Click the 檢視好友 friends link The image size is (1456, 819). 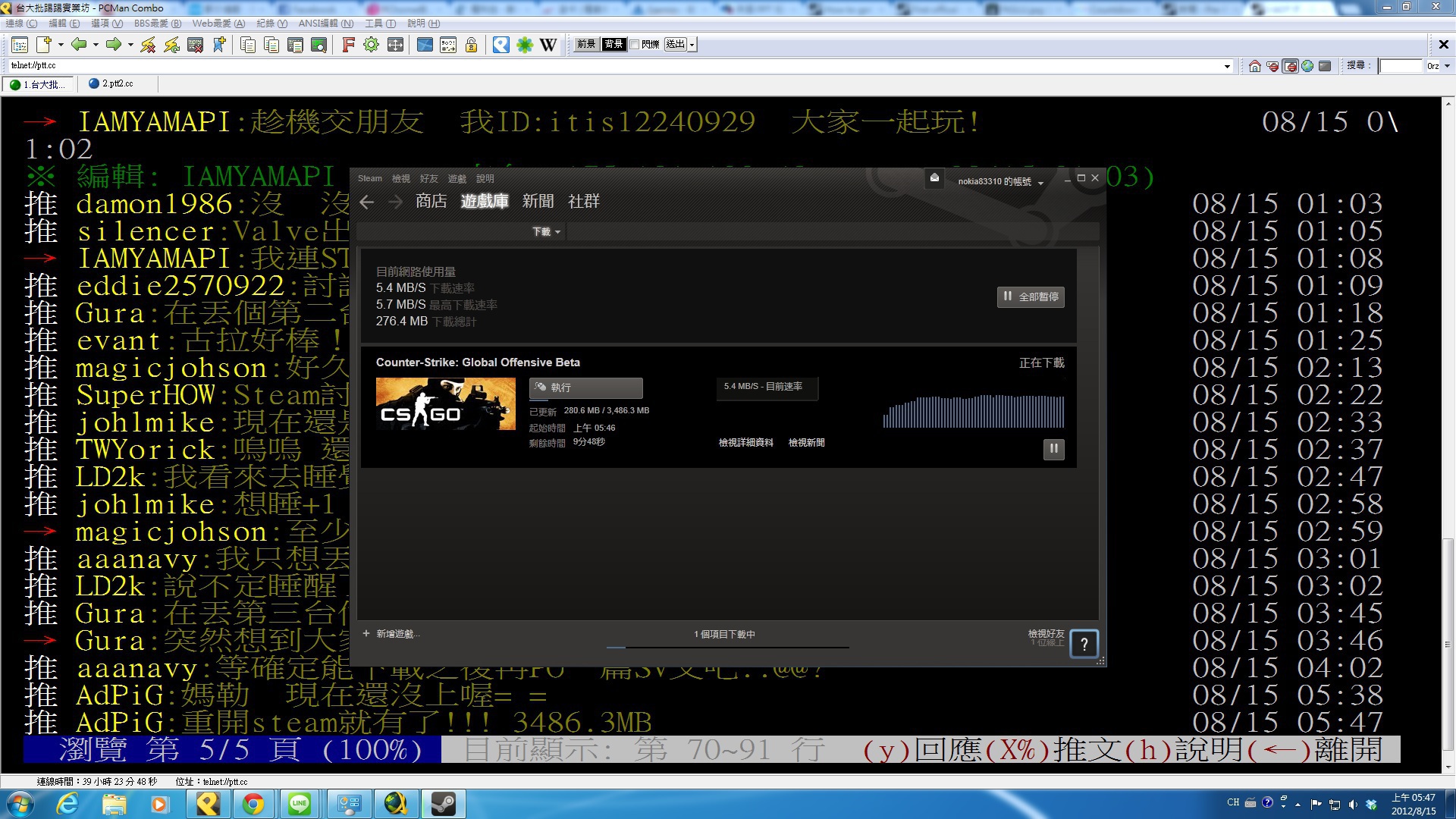pos(1046,634)
